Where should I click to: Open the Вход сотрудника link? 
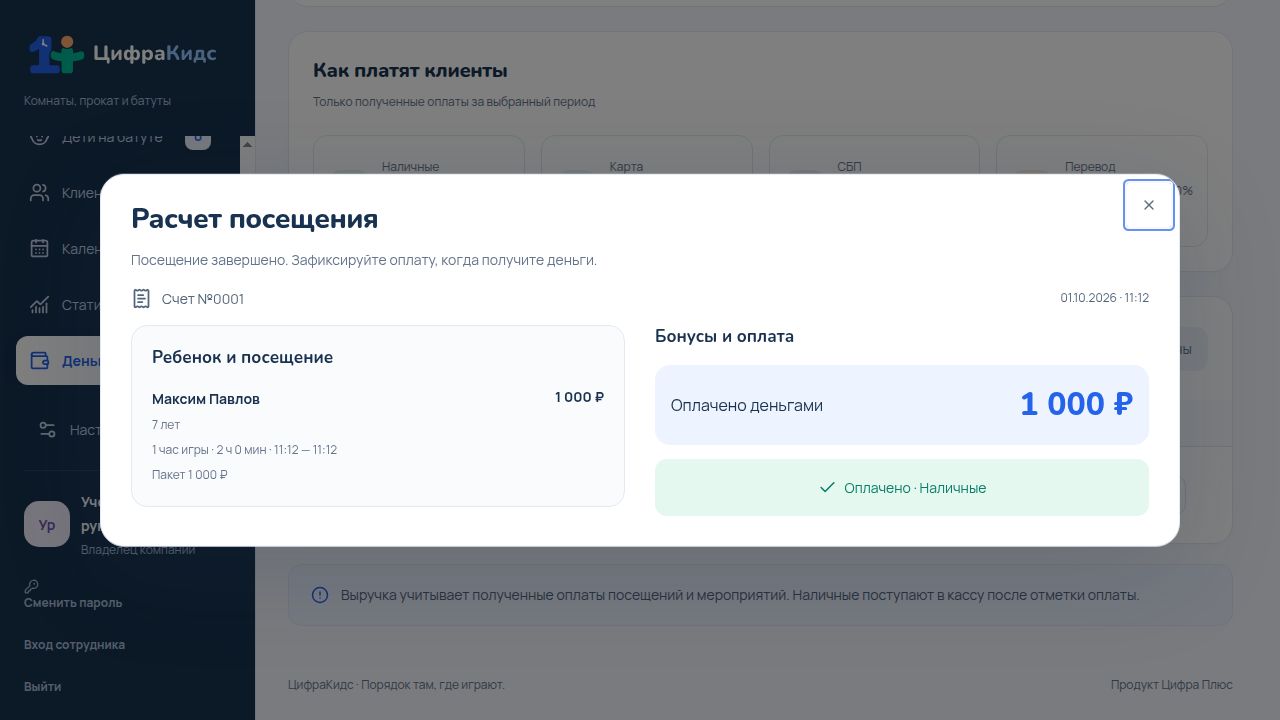coord(74,645)
